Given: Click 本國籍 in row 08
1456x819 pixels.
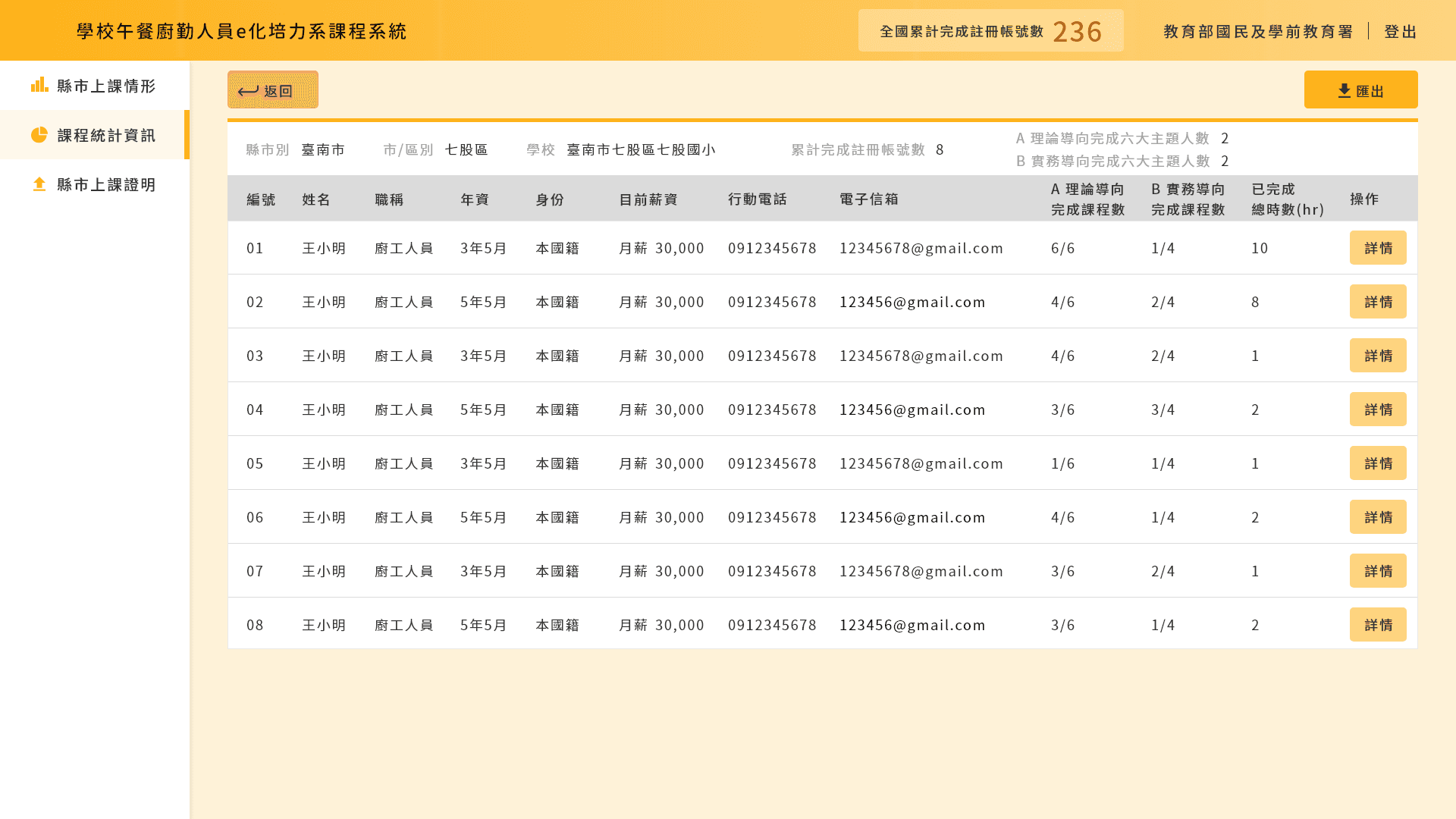Looking at the screenshot, I should [x=557, y=625].
